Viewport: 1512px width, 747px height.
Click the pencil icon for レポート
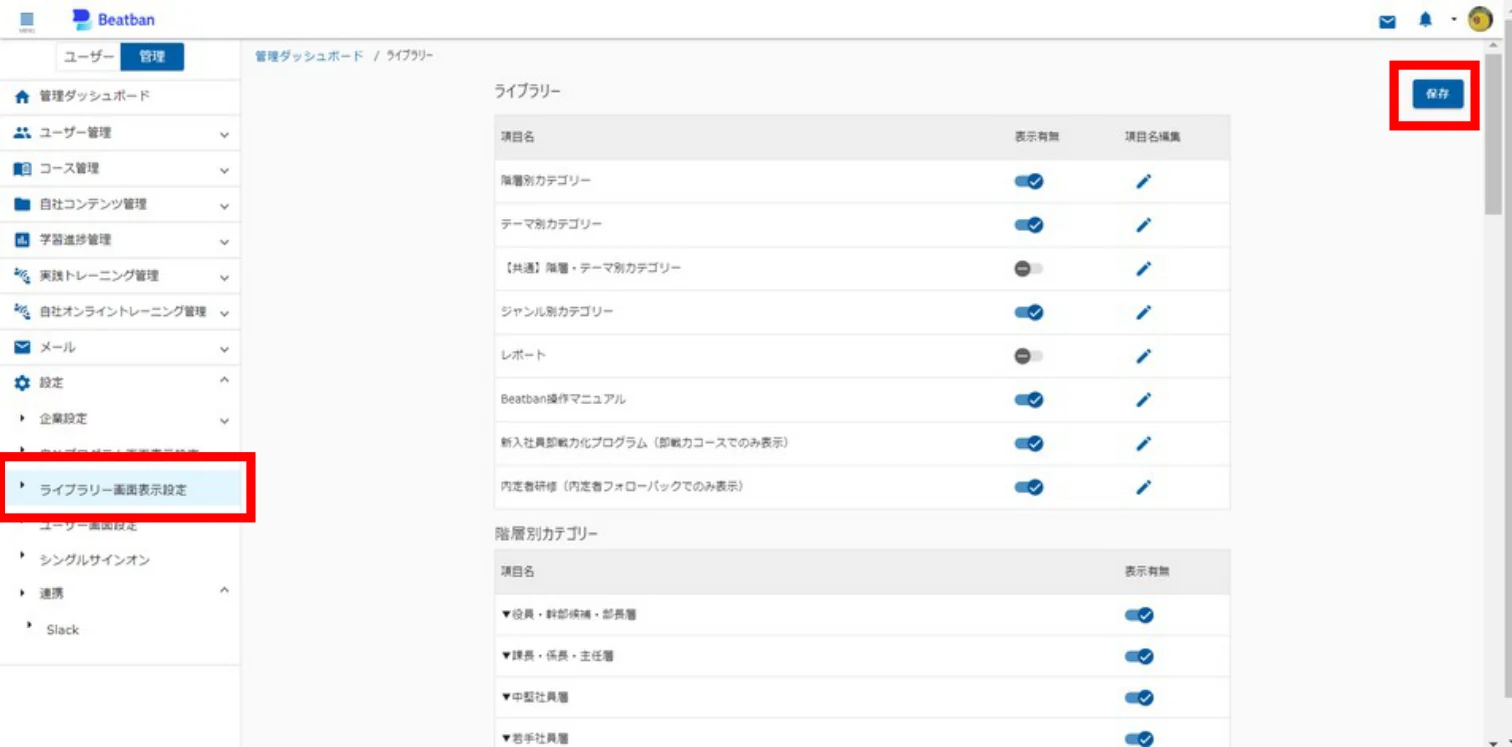coord(1144,355)
